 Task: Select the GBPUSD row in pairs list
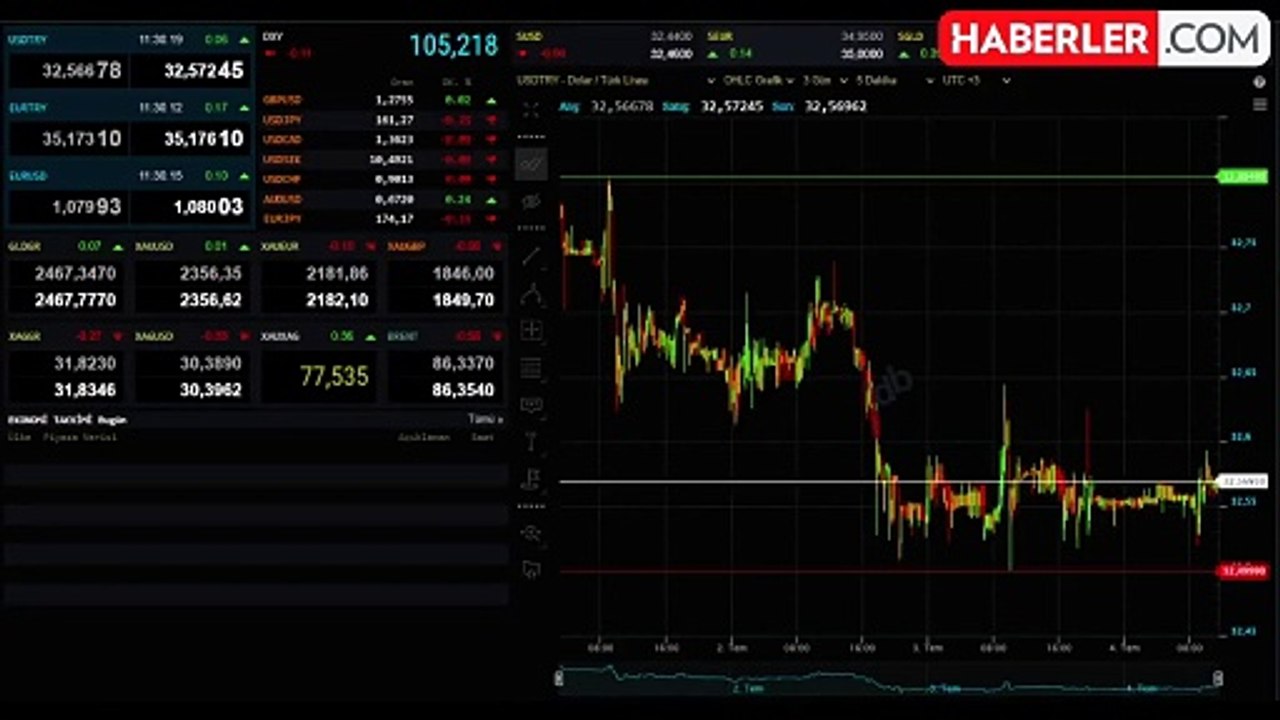pos(380,100)
